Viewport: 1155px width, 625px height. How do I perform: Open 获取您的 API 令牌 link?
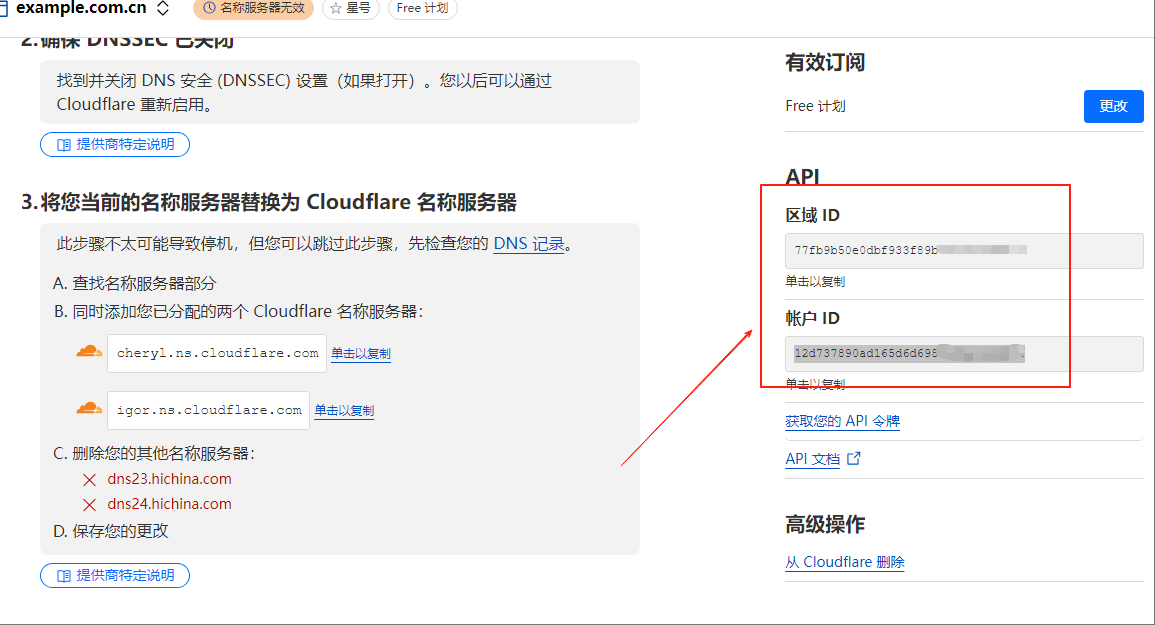pos(842,421)
